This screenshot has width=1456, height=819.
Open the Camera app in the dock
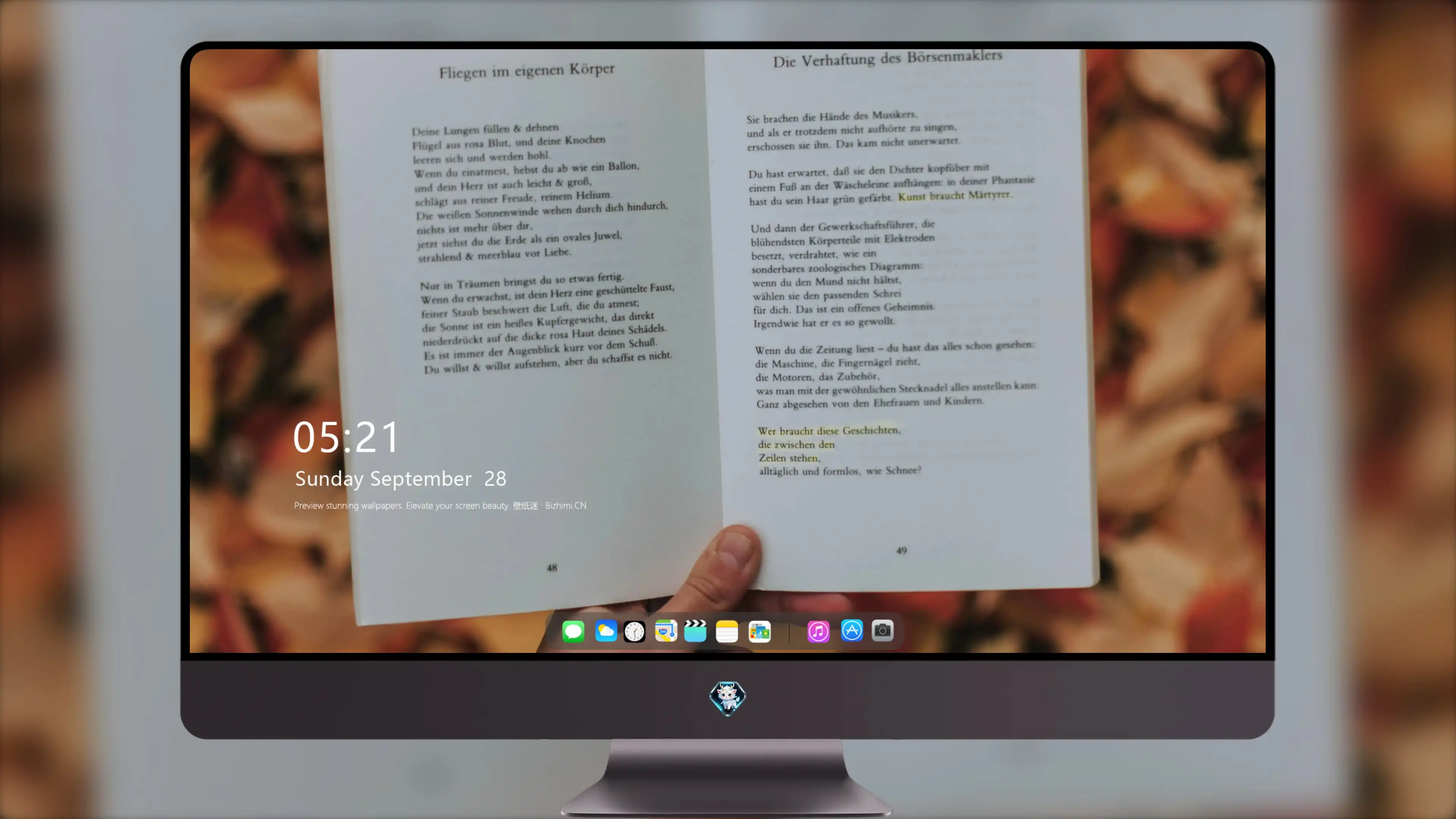tap(882, 630)
